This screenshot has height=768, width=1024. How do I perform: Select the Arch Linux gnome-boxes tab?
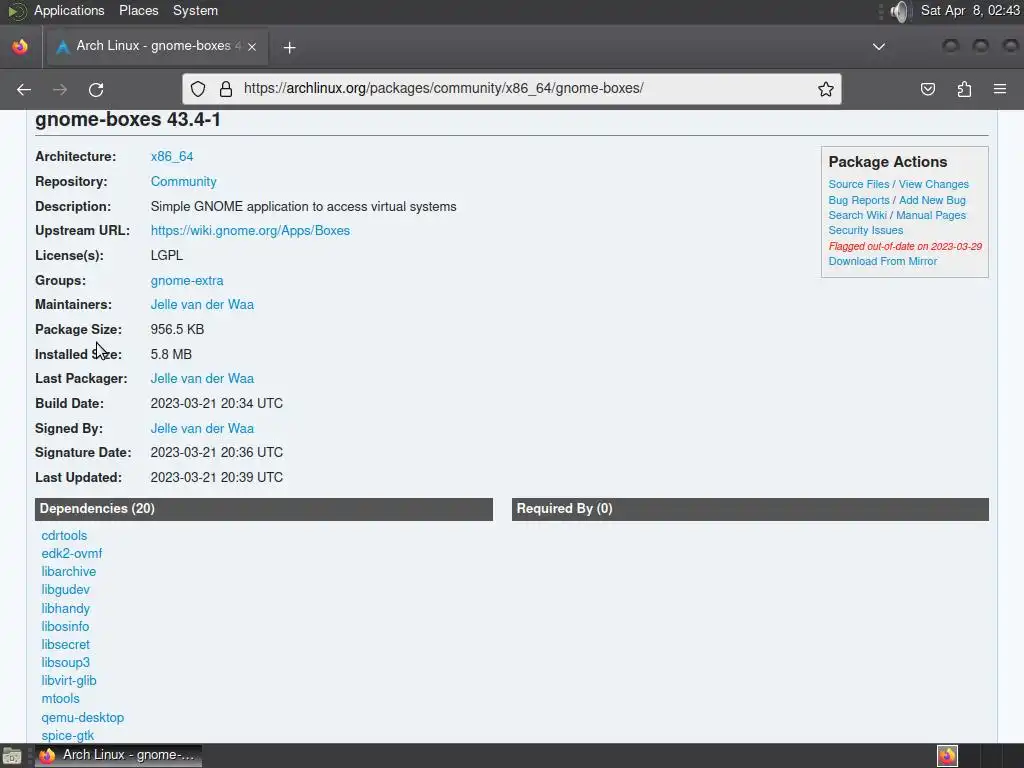tap(156, 46)
